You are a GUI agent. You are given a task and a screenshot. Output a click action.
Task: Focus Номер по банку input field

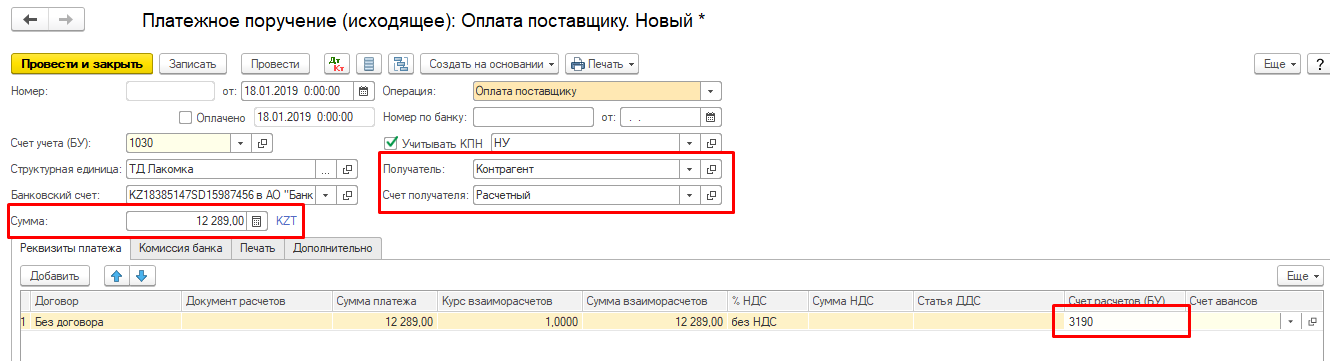tap(532, 117)
